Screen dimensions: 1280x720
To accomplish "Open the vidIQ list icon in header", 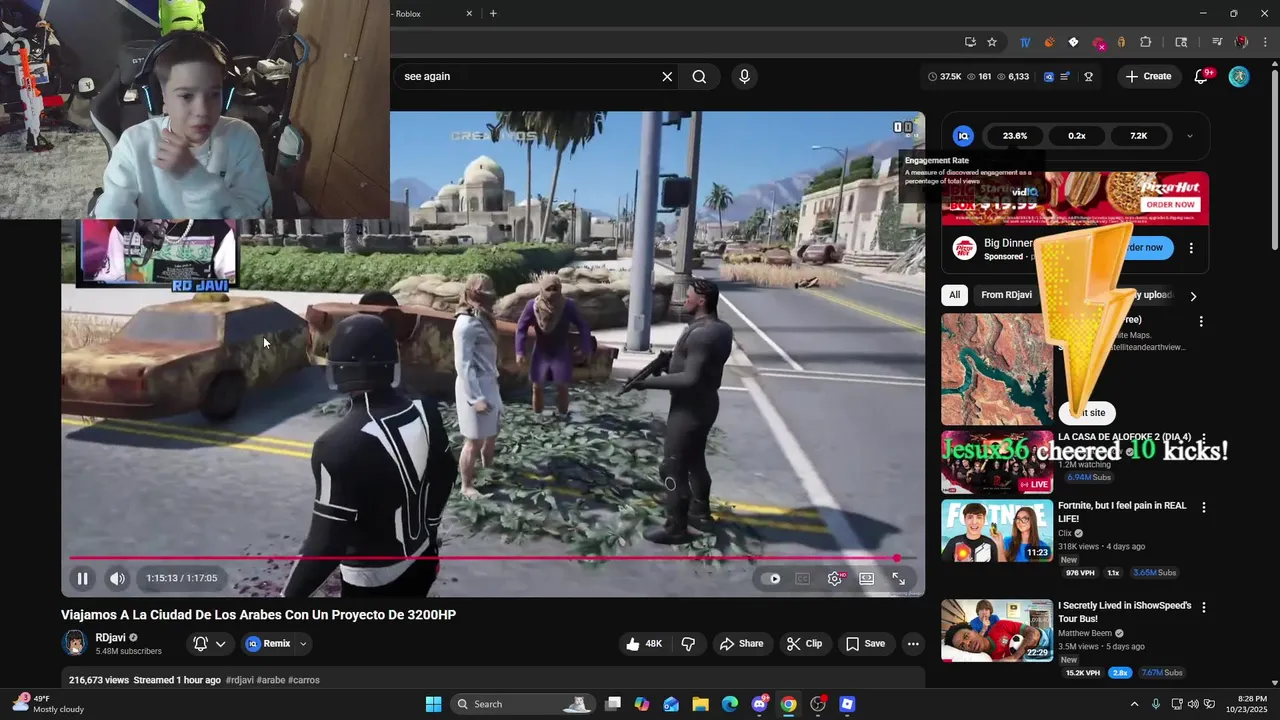I will click(x=1066, y=76).
